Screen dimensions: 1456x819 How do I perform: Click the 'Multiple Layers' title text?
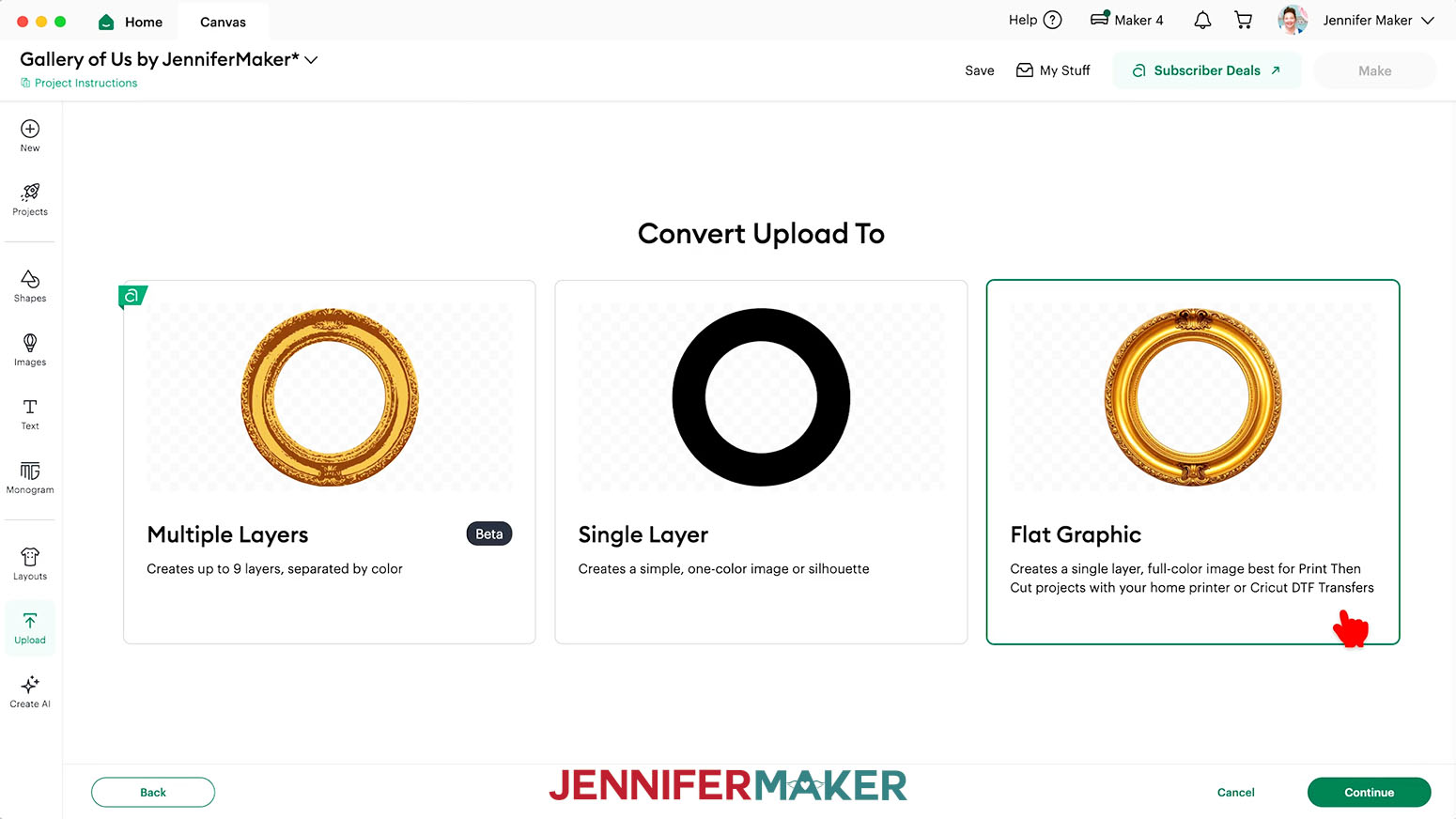point(227,534)
